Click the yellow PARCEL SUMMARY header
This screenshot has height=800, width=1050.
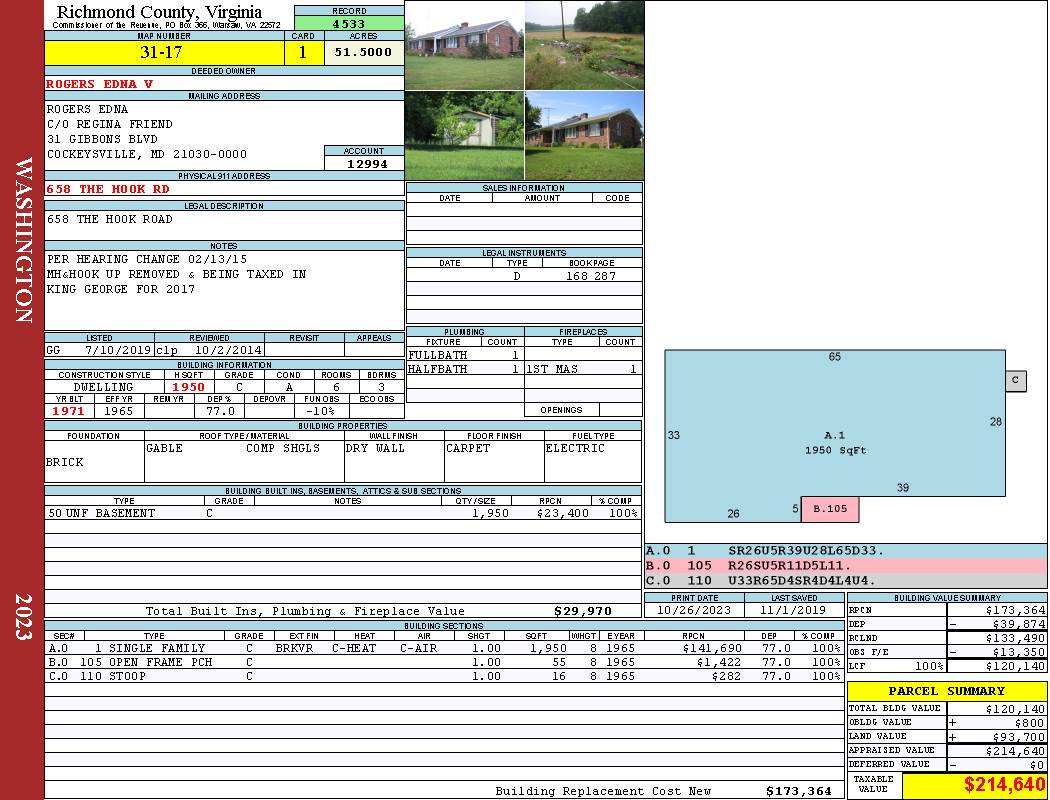(x=946, y=691)
